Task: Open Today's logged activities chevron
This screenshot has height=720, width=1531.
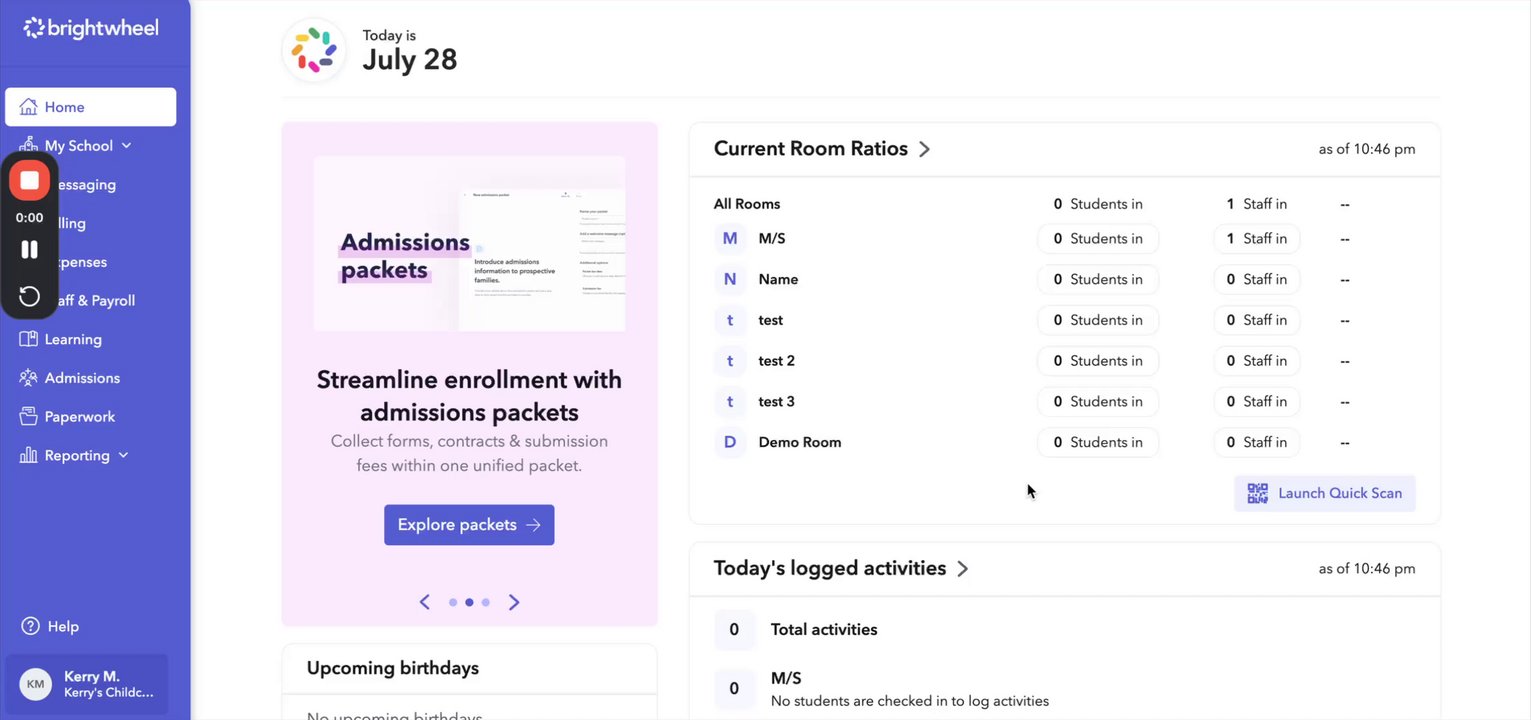Action: tap(963, 569)
